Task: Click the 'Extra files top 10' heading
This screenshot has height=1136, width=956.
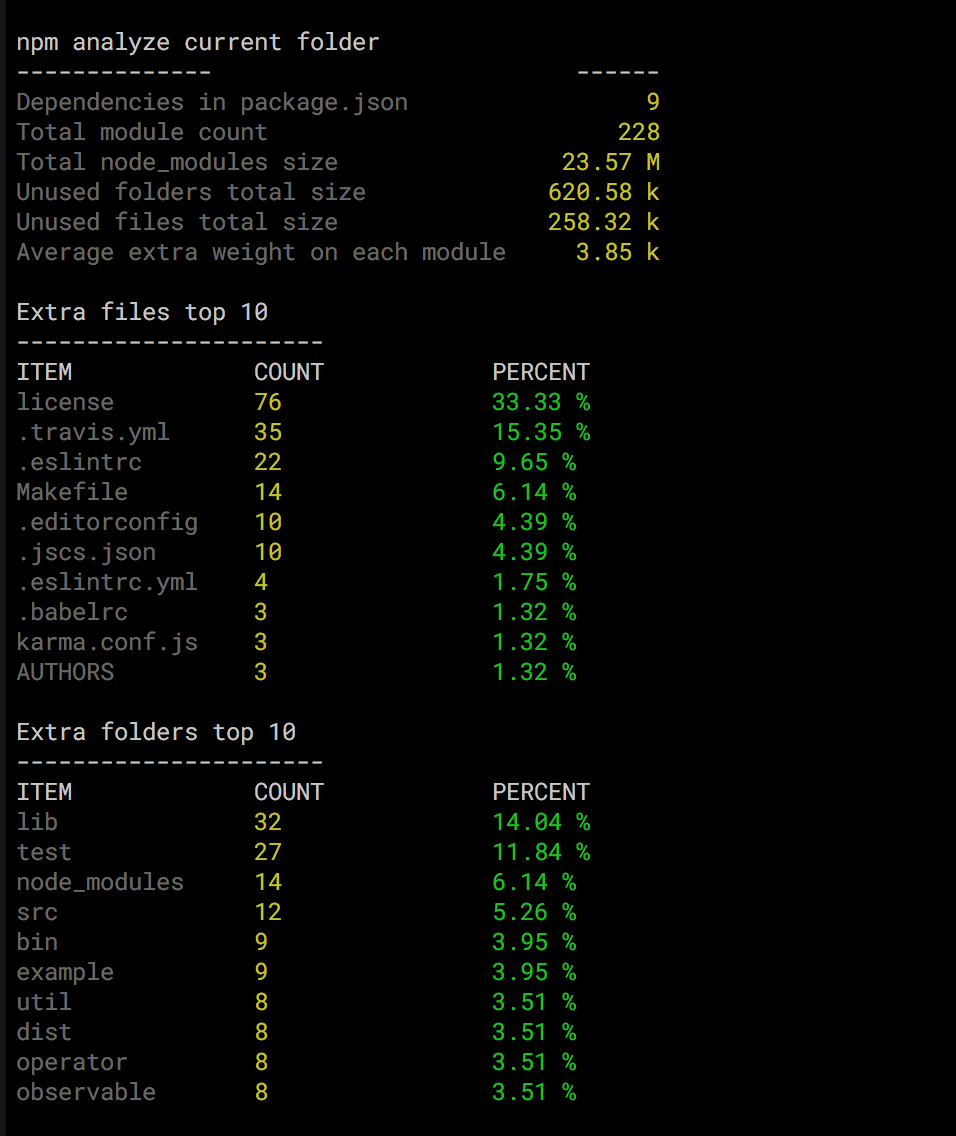Action: pyautogui.click(x=142, y=312)
